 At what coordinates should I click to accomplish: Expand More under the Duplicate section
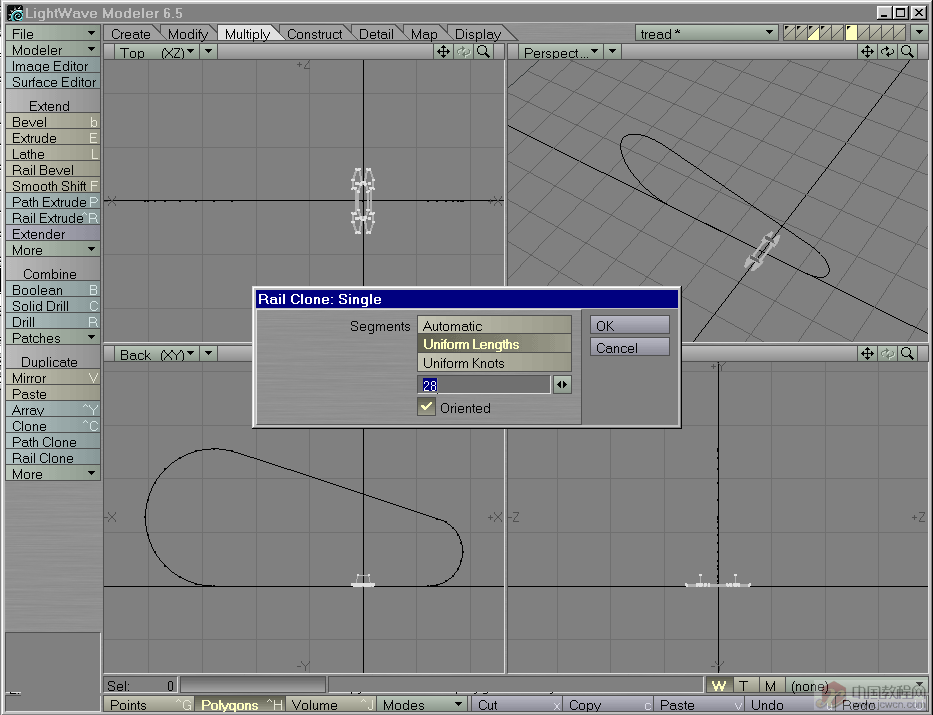click(x=52, y=473)
